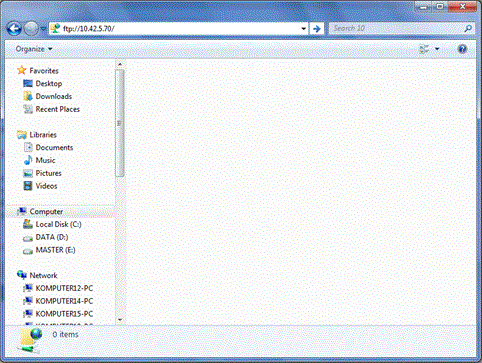The height and width of the screenshot is (363, 482).
Task: Click the Computer icon
Action: (x=22, y=211)
